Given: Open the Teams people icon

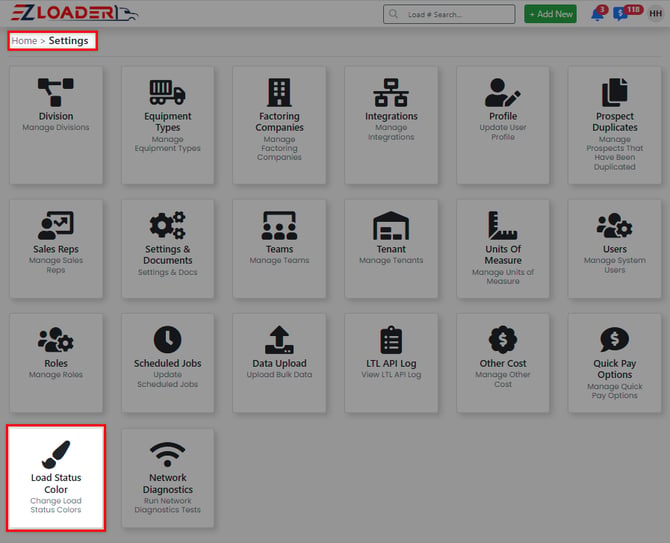Looking at the screenshot, I should pyautogui.click(x=279, y=225).
